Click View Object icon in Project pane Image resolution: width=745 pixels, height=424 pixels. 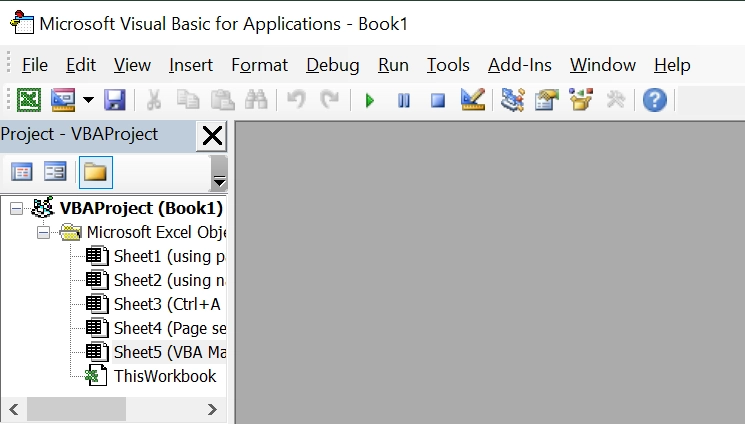[x=55, y=172]
